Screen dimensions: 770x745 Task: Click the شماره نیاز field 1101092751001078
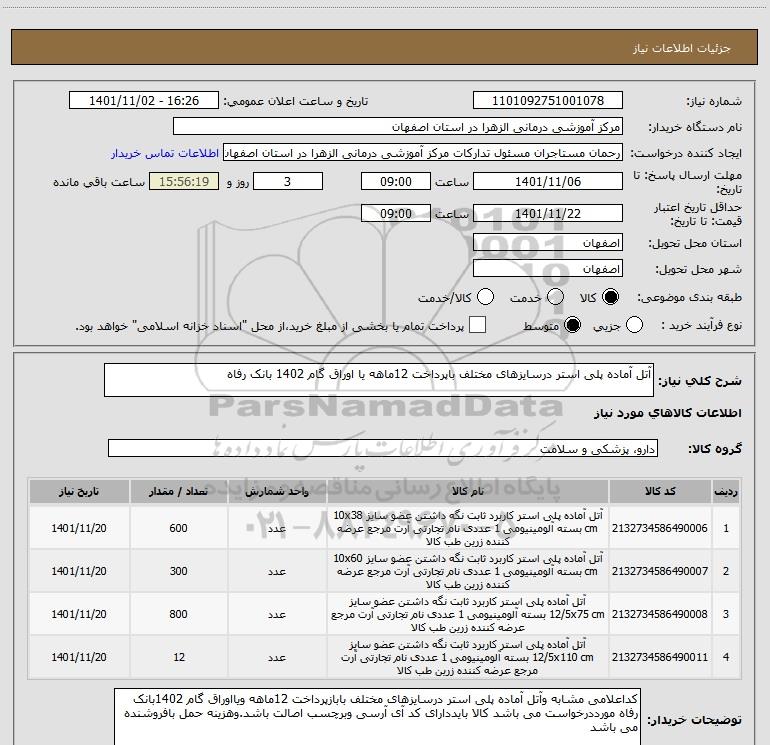point(548,101)
